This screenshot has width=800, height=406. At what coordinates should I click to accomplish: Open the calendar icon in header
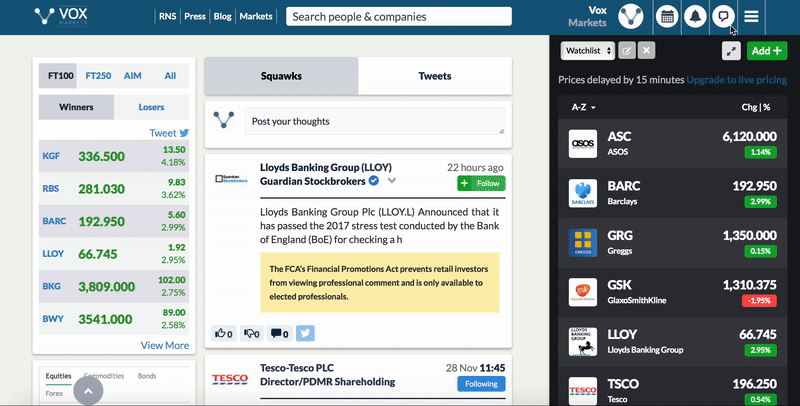pyautogui.click(x=667, y=17)
